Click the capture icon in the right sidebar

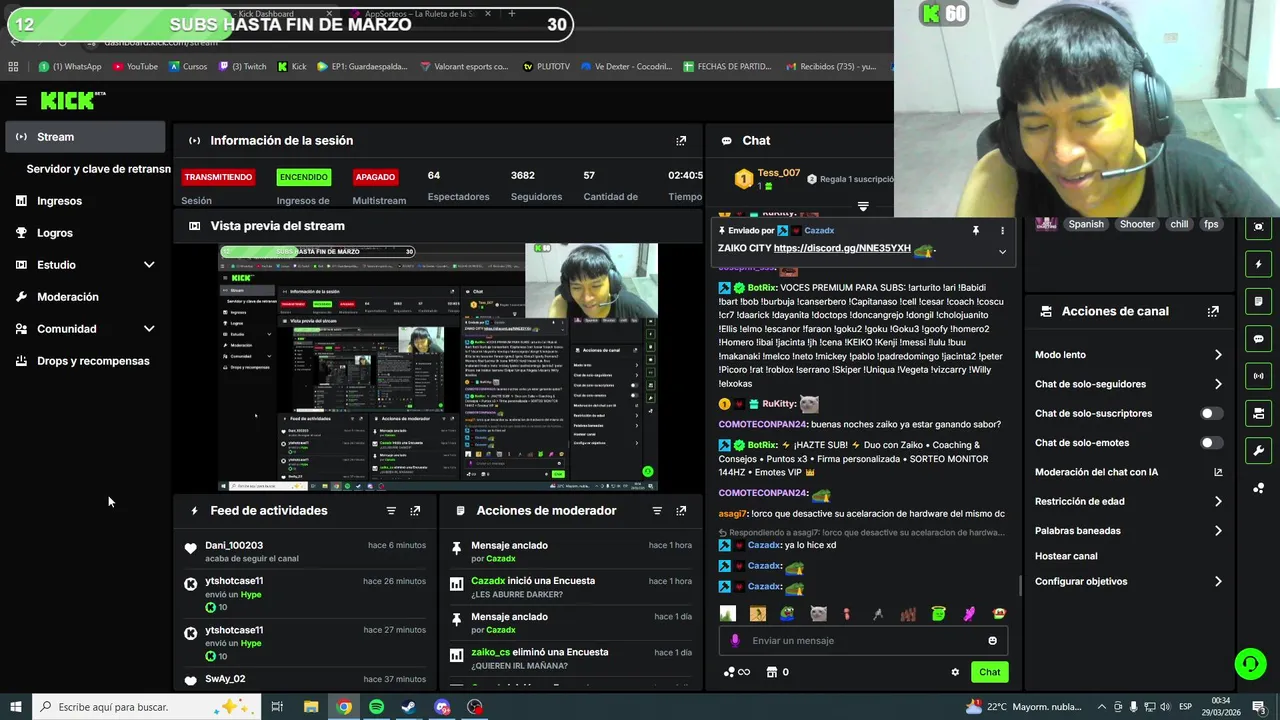1258,227
